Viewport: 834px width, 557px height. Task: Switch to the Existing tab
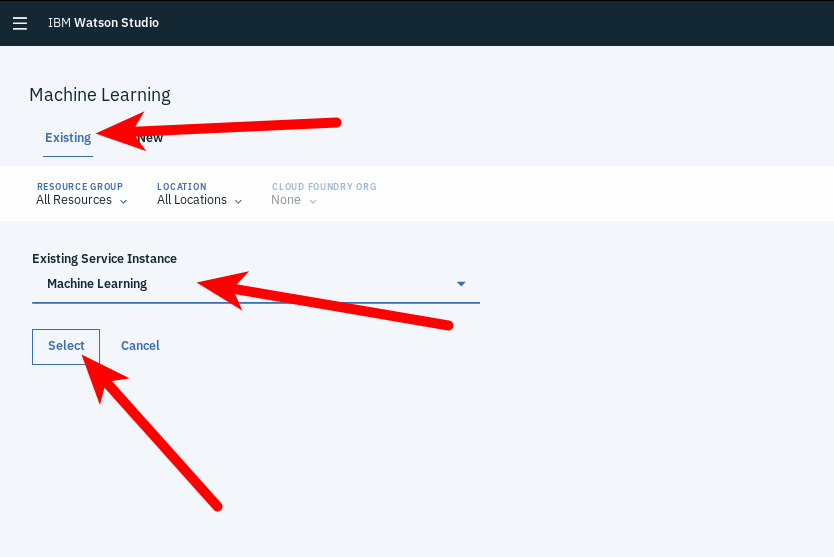click(x=68, y=138)
